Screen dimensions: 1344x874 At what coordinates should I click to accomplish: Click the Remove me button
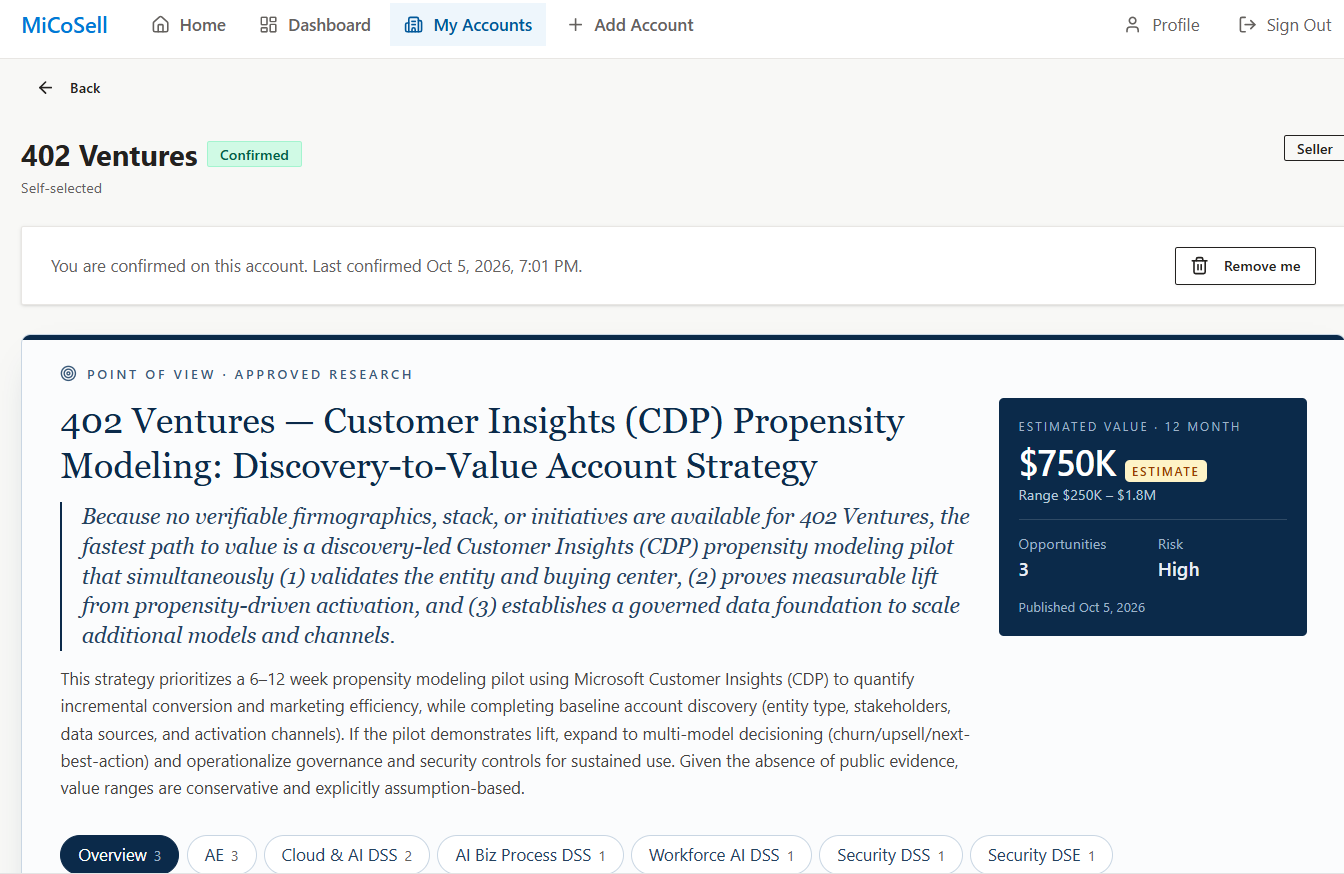click(x=1245, y=266)
